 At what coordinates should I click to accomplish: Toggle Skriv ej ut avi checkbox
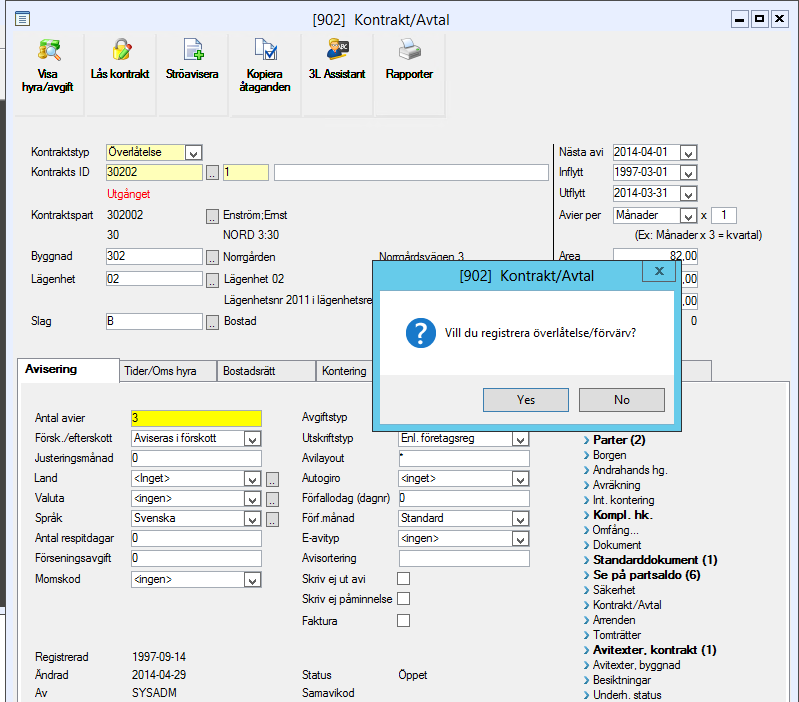tap(403, 579)
